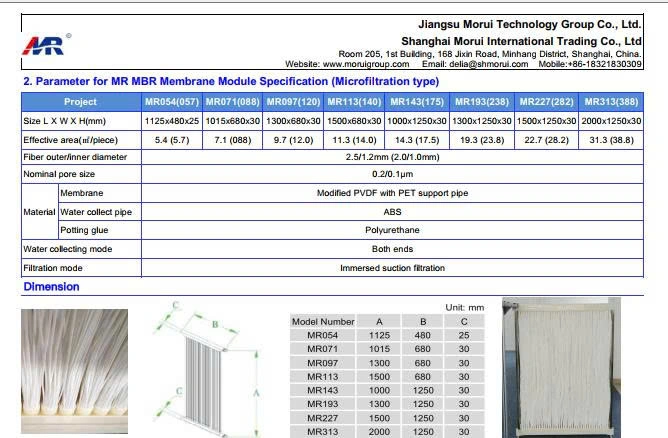Click the Immersed suction filtration value
This screenshot has height=438, width=668.
click(392, 268)
